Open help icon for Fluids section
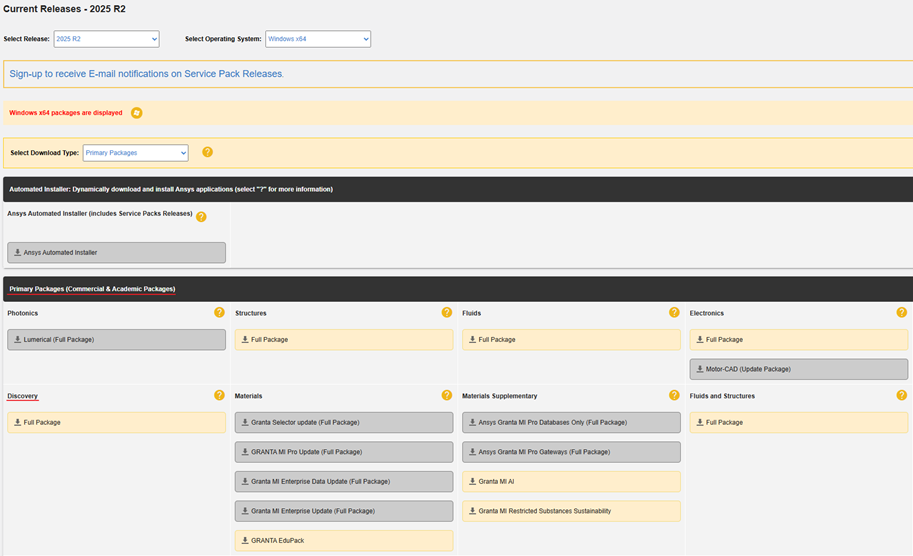 (x=674, y=313)
